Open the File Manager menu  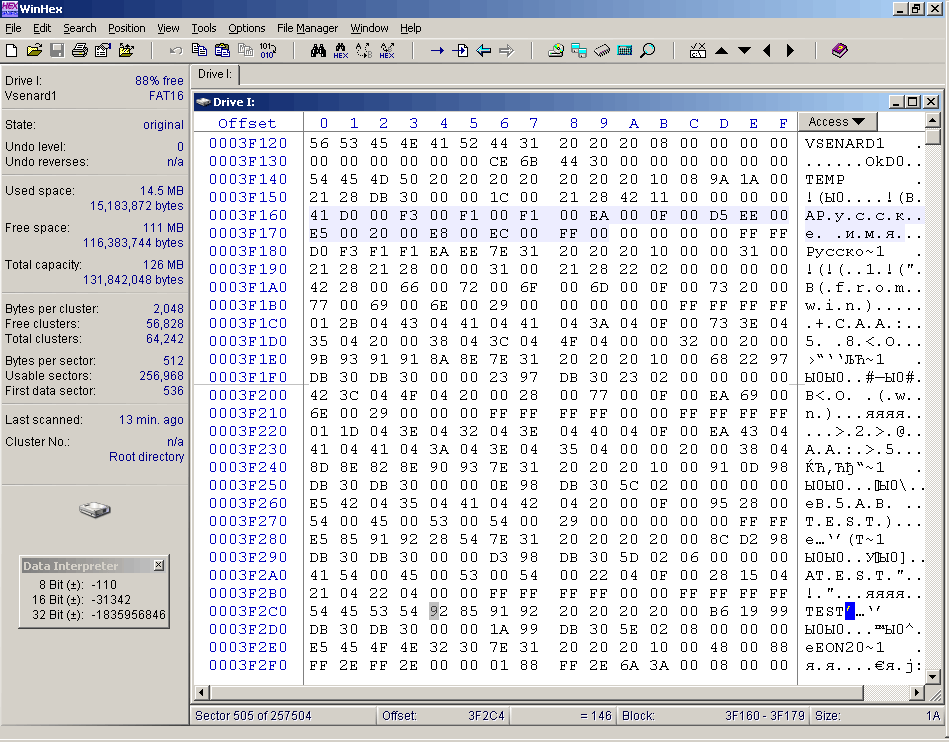[x=307, y=28]
